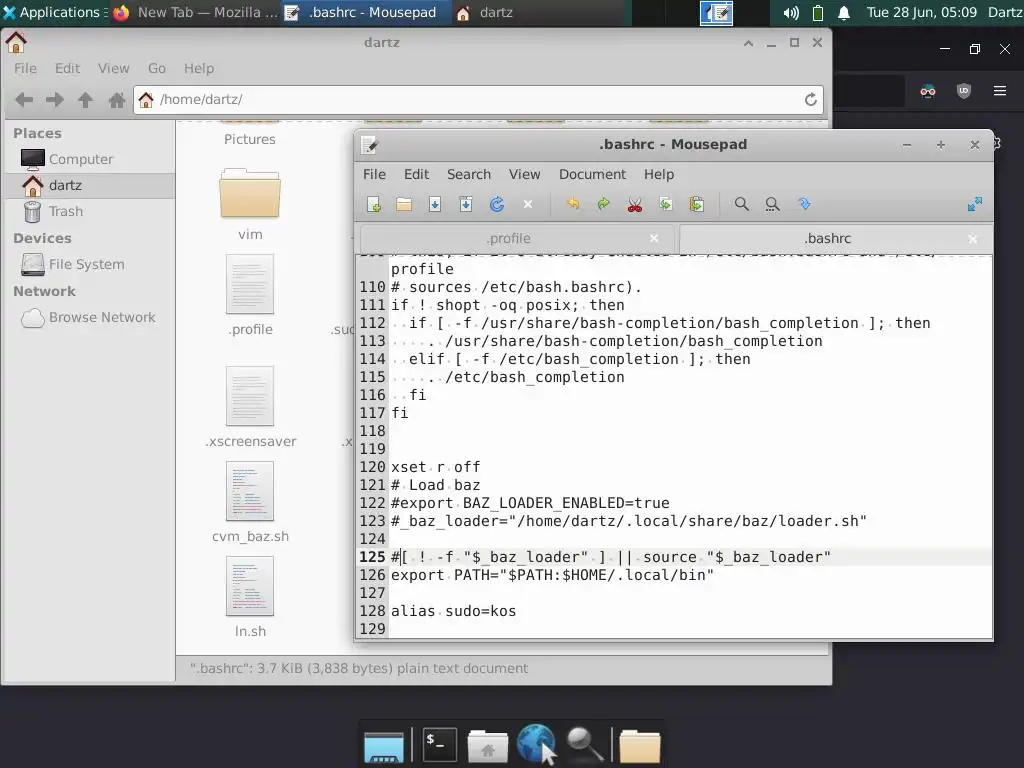Open the file manager's Go menu
The width and height of the screenshot is (1024, 768).
pyautogui.click(x=157, y=69)
